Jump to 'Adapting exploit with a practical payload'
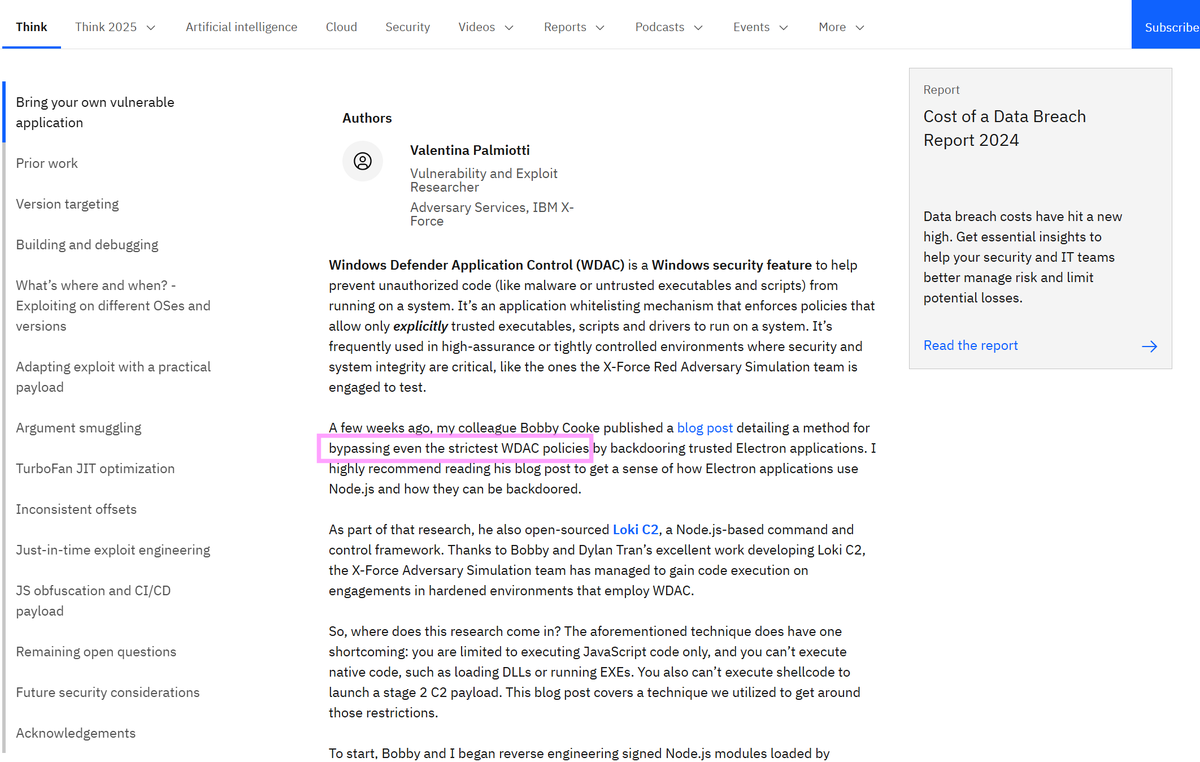This screenshot has width=1200, height=762. point(113,377)
